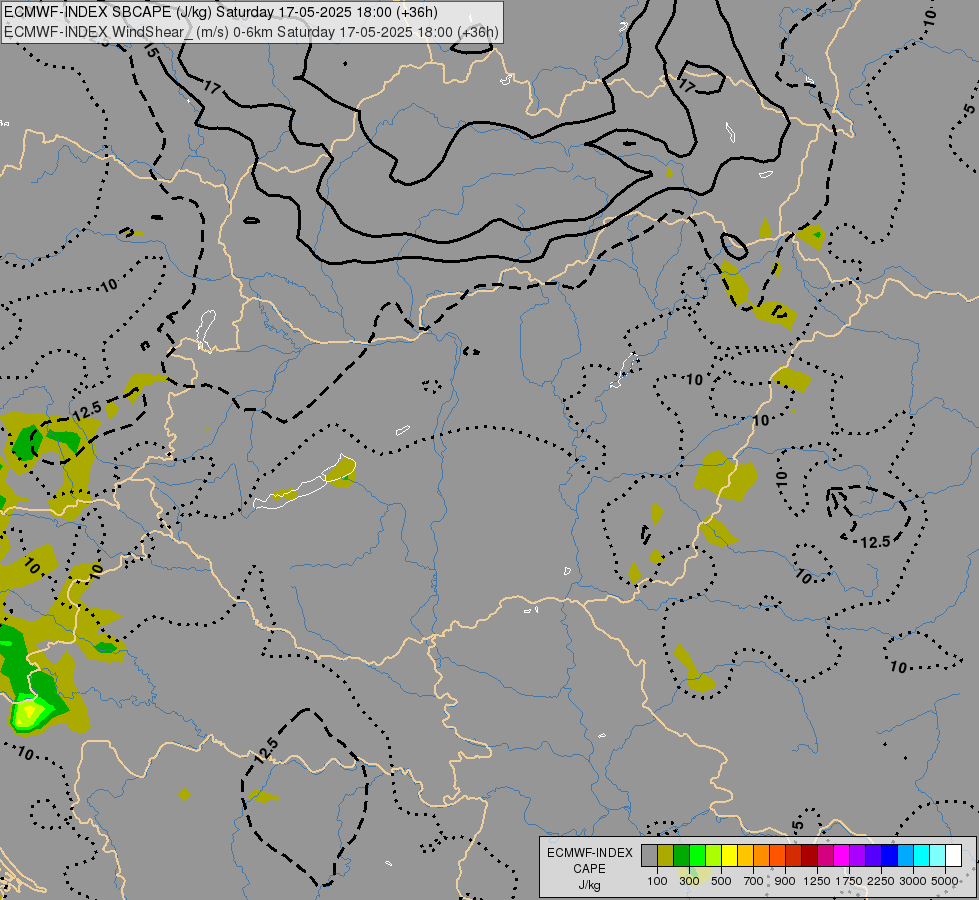Pick the white swatch ending the legend
979x900 pixels.
[953, 855]
